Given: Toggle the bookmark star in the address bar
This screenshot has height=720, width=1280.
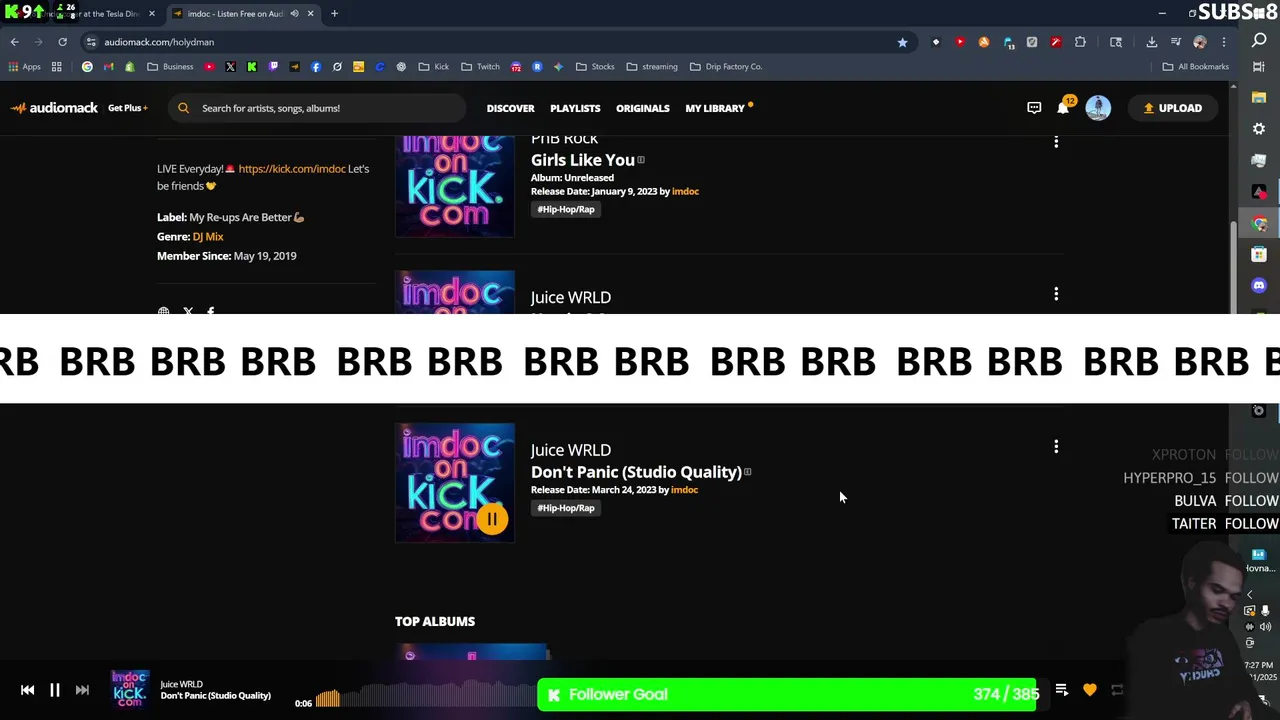Looking at the screenshot, I should point(902,42).
